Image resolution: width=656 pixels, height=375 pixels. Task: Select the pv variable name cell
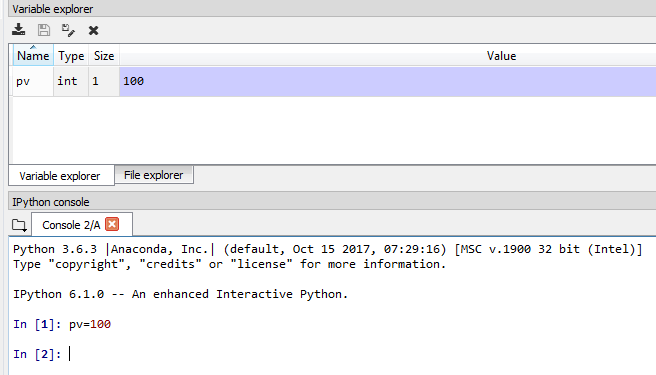click(33, 81)
